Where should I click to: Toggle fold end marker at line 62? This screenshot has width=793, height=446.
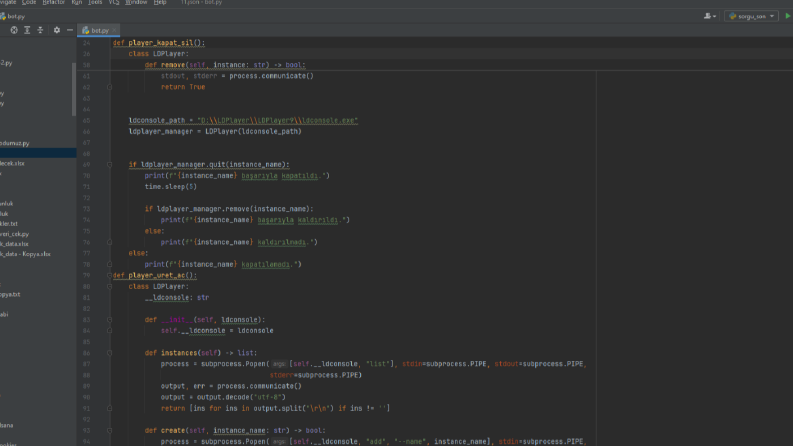[109, 87]
